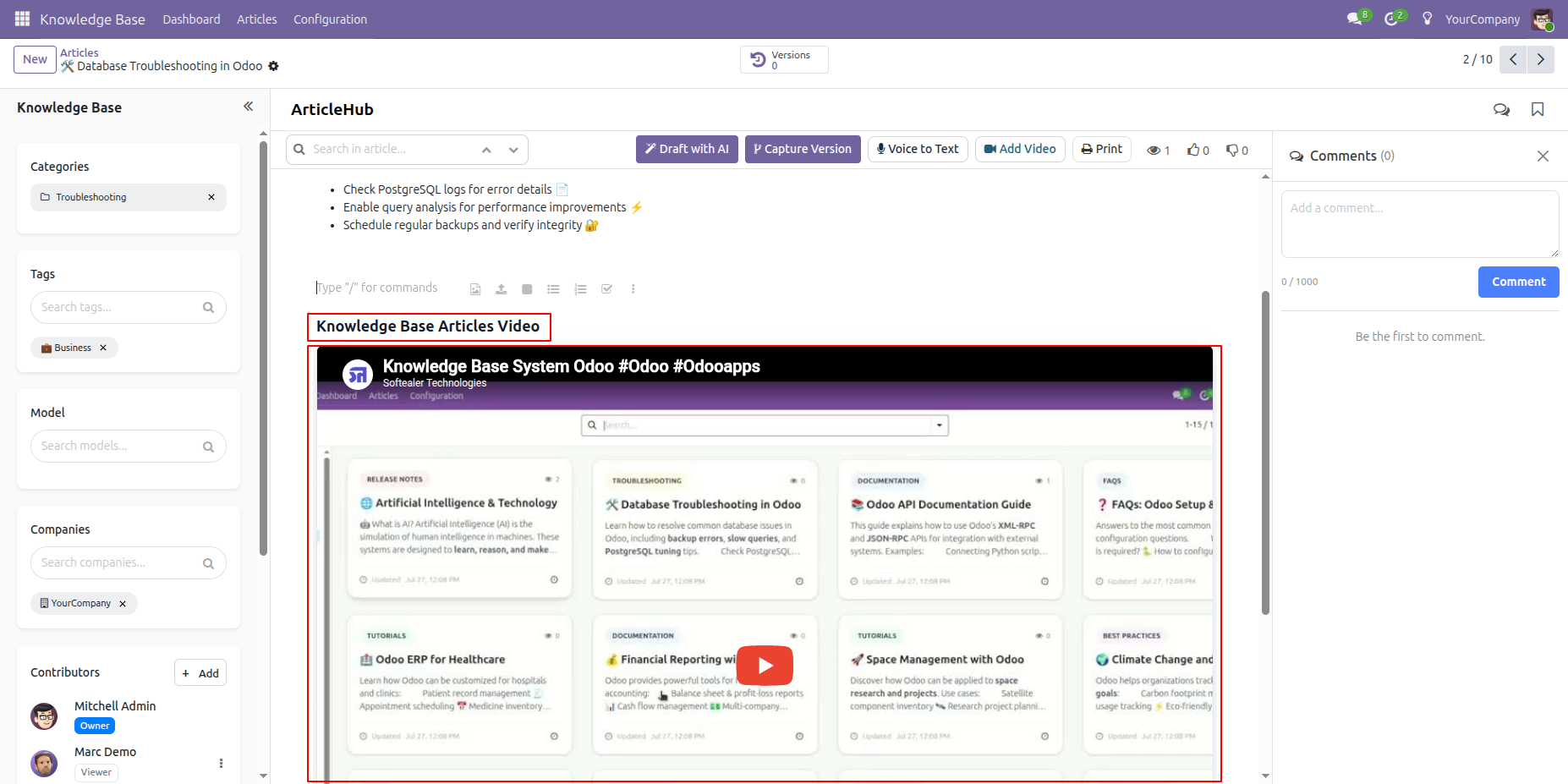Screen dimensions: 1568x784
Task: Search tags magnifier icon
Action: point(208,308)
